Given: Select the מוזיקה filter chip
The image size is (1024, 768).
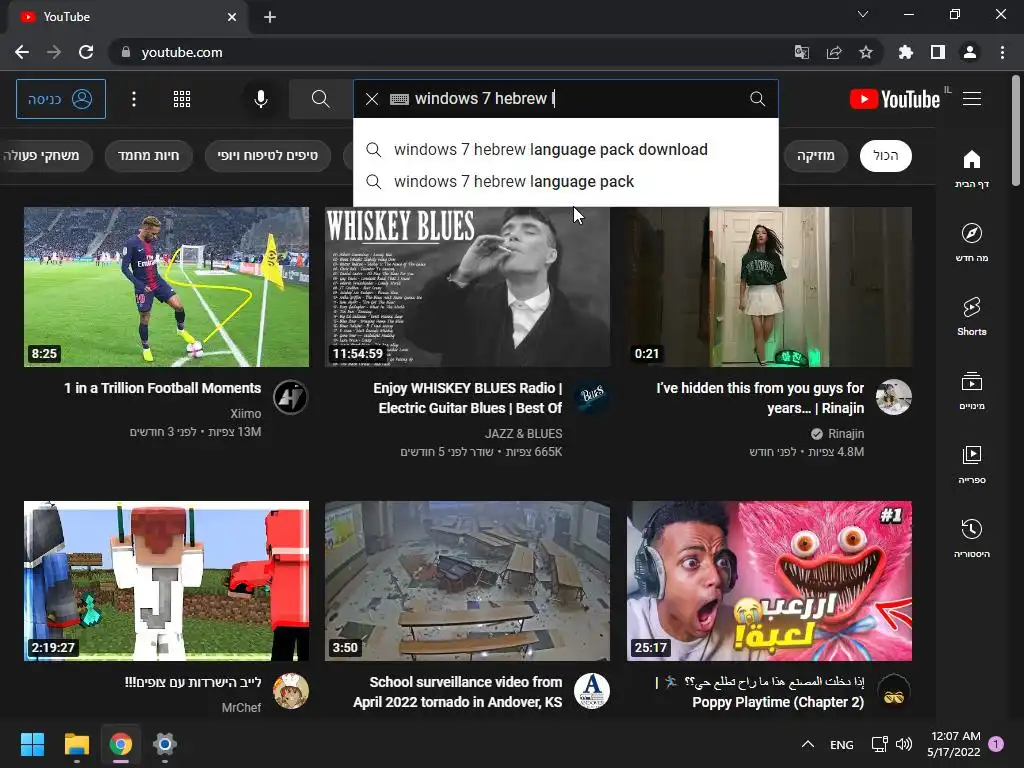Looking at the screenshot, I should [816, 155].
